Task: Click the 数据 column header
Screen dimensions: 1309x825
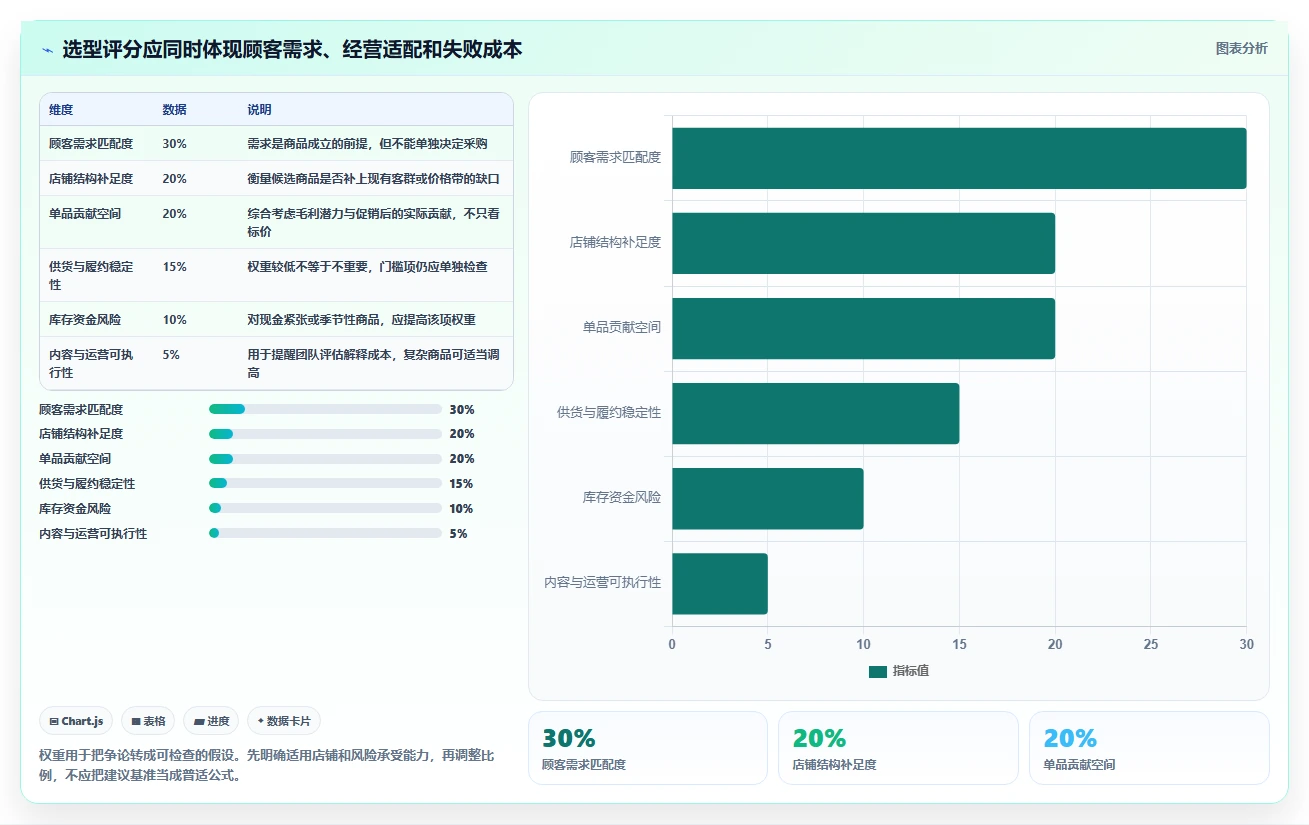Action: (x=174, y=110)
